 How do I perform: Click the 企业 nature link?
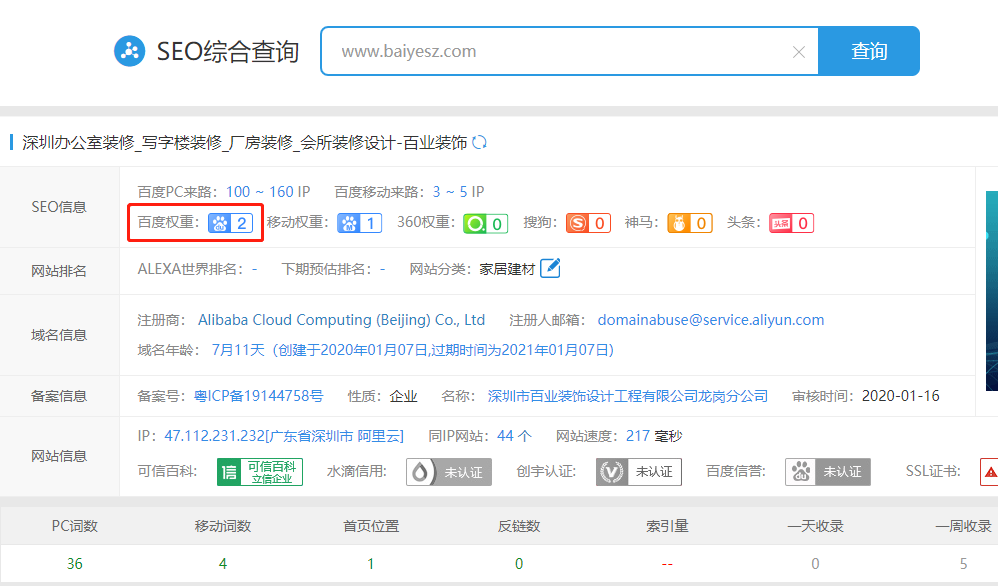(x=404, y=396)
